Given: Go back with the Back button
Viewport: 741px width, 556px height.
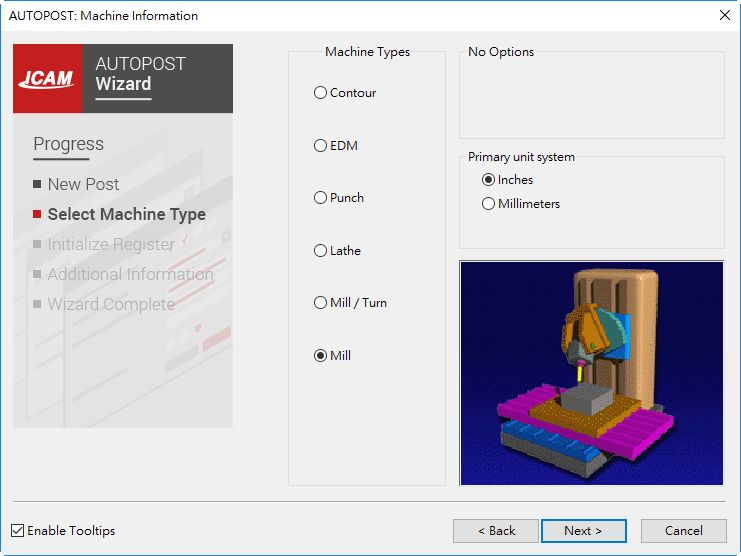Looking at the screenshot, I should [x=496, y=531].
